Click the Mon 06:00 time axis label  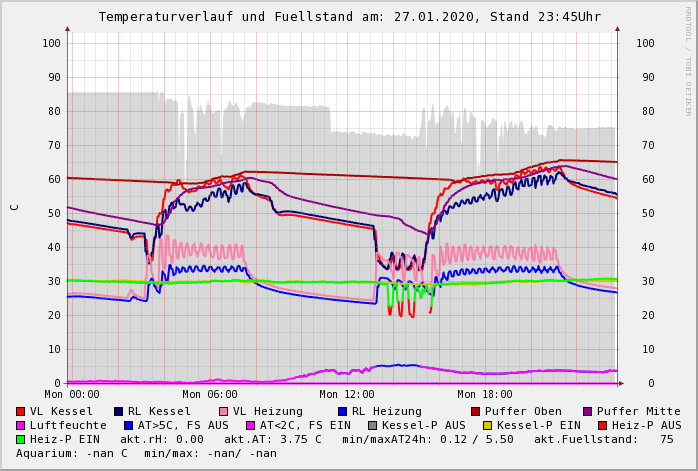pyautogui.click(x=210, y=395)
